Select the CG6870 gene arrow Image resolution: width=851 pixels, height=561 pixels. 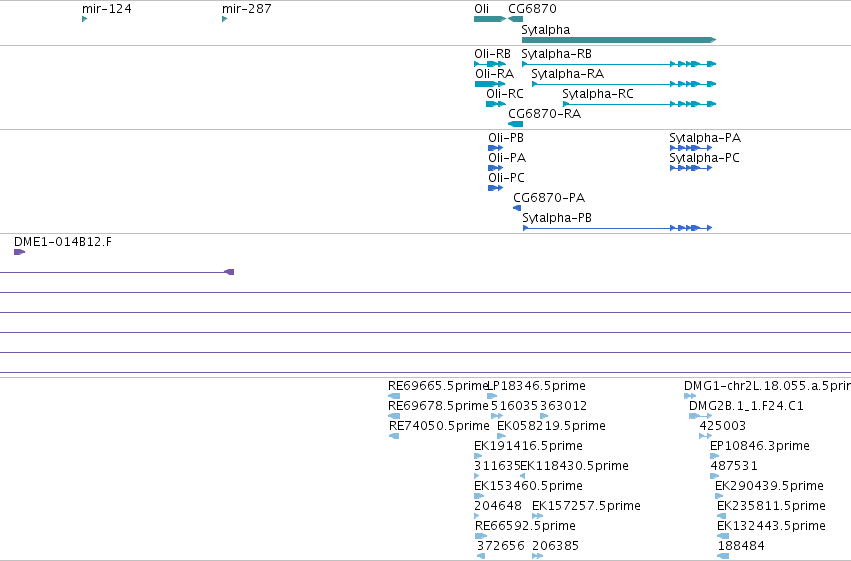(x=515, y=19)
